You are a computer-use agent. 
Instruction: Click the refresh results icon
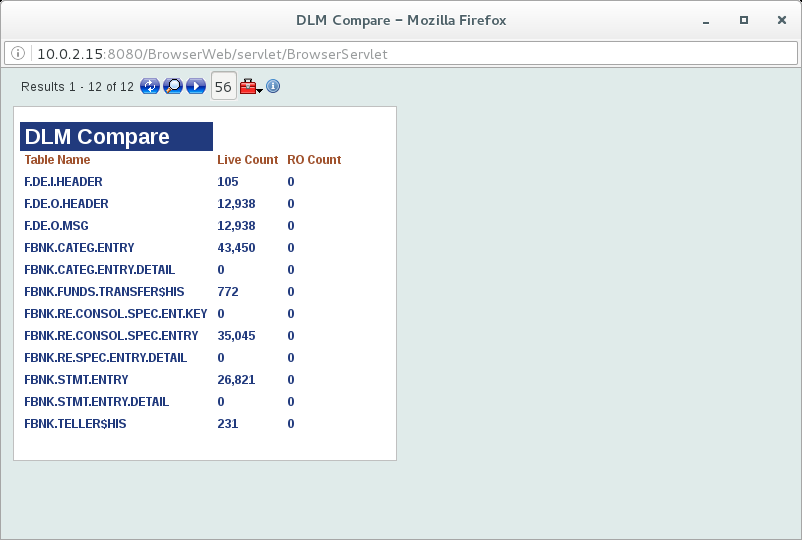150,87
